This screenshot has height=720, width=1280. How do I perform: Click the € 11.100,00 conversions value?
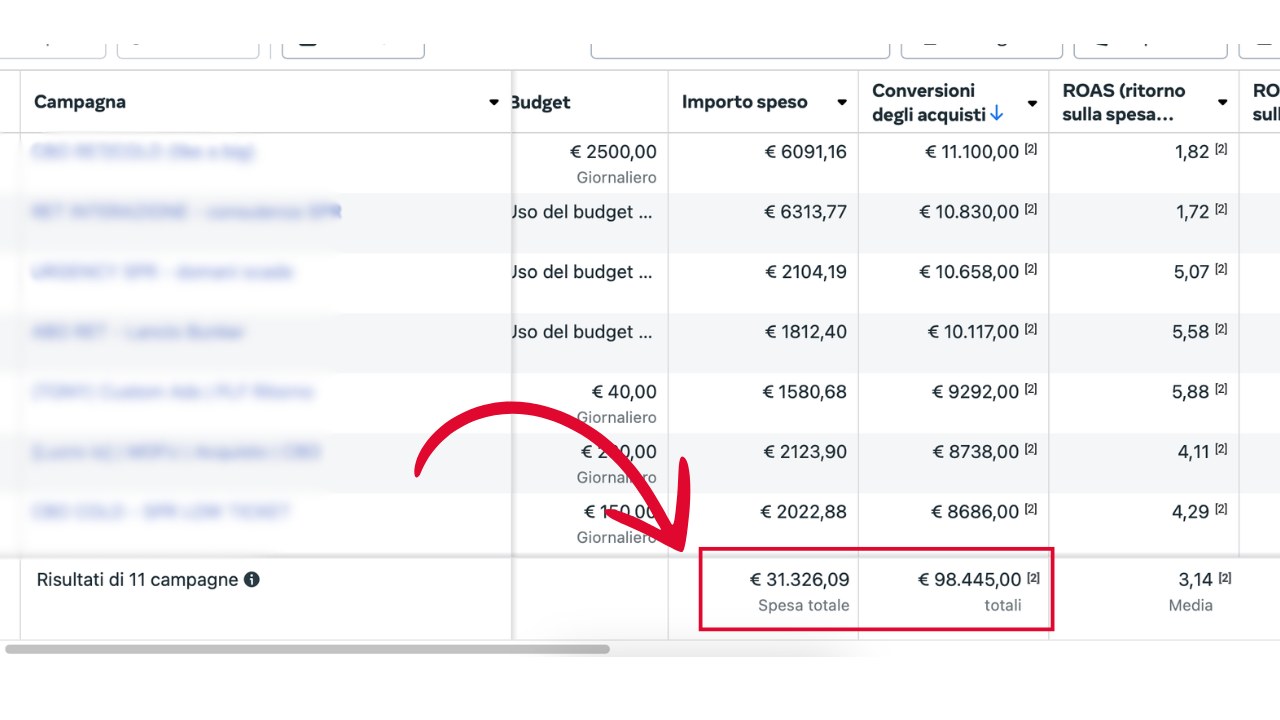coord(972,152)
